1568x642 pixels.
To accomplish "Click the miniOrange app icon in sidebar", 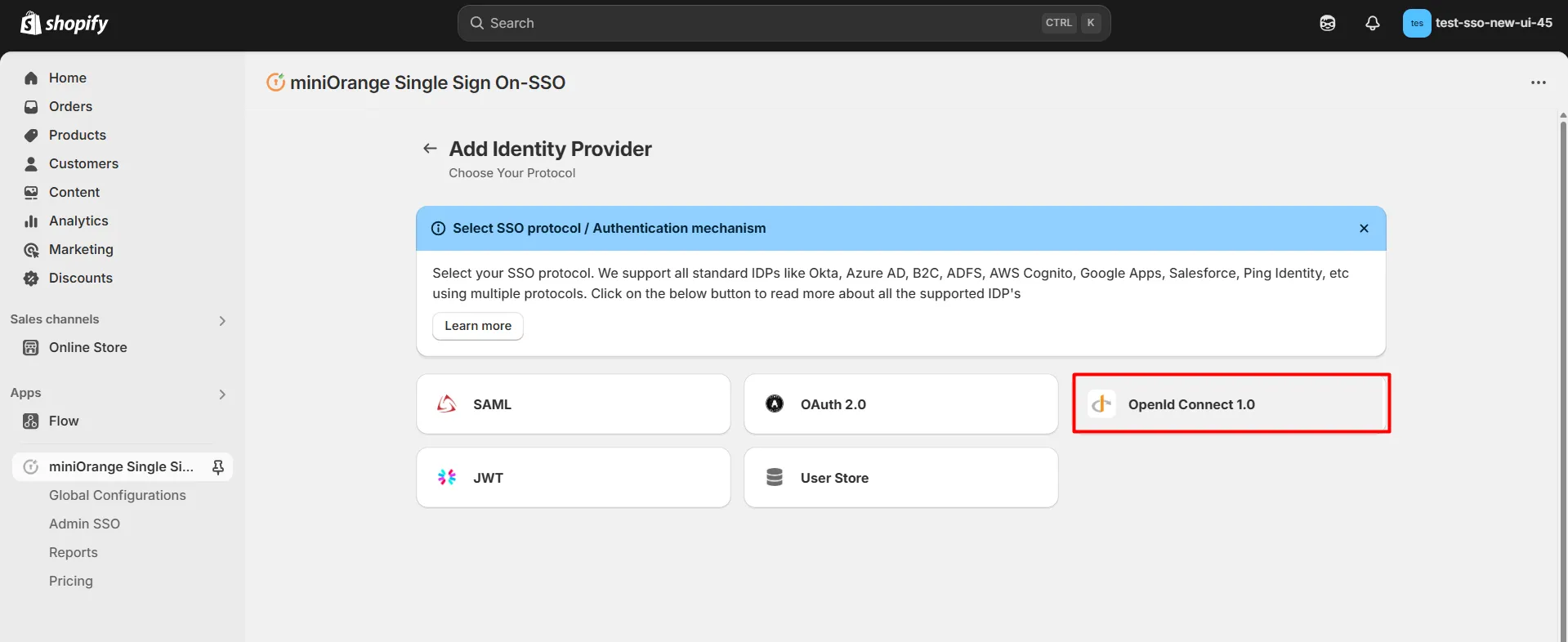I will (x=31, y=467).
